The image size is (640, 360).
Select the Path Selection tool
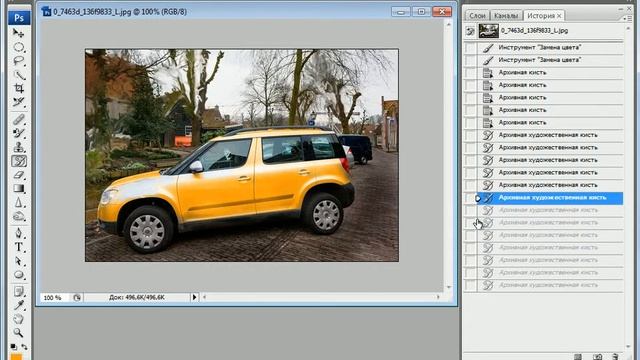[x=18, y=261]
